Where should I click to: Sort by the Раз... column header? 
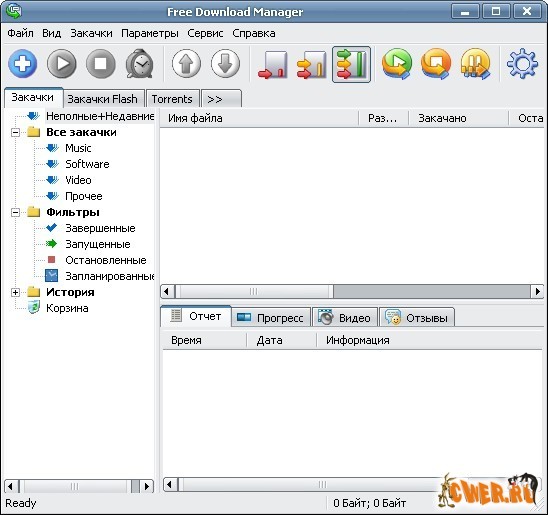click(x=383, y=118)
